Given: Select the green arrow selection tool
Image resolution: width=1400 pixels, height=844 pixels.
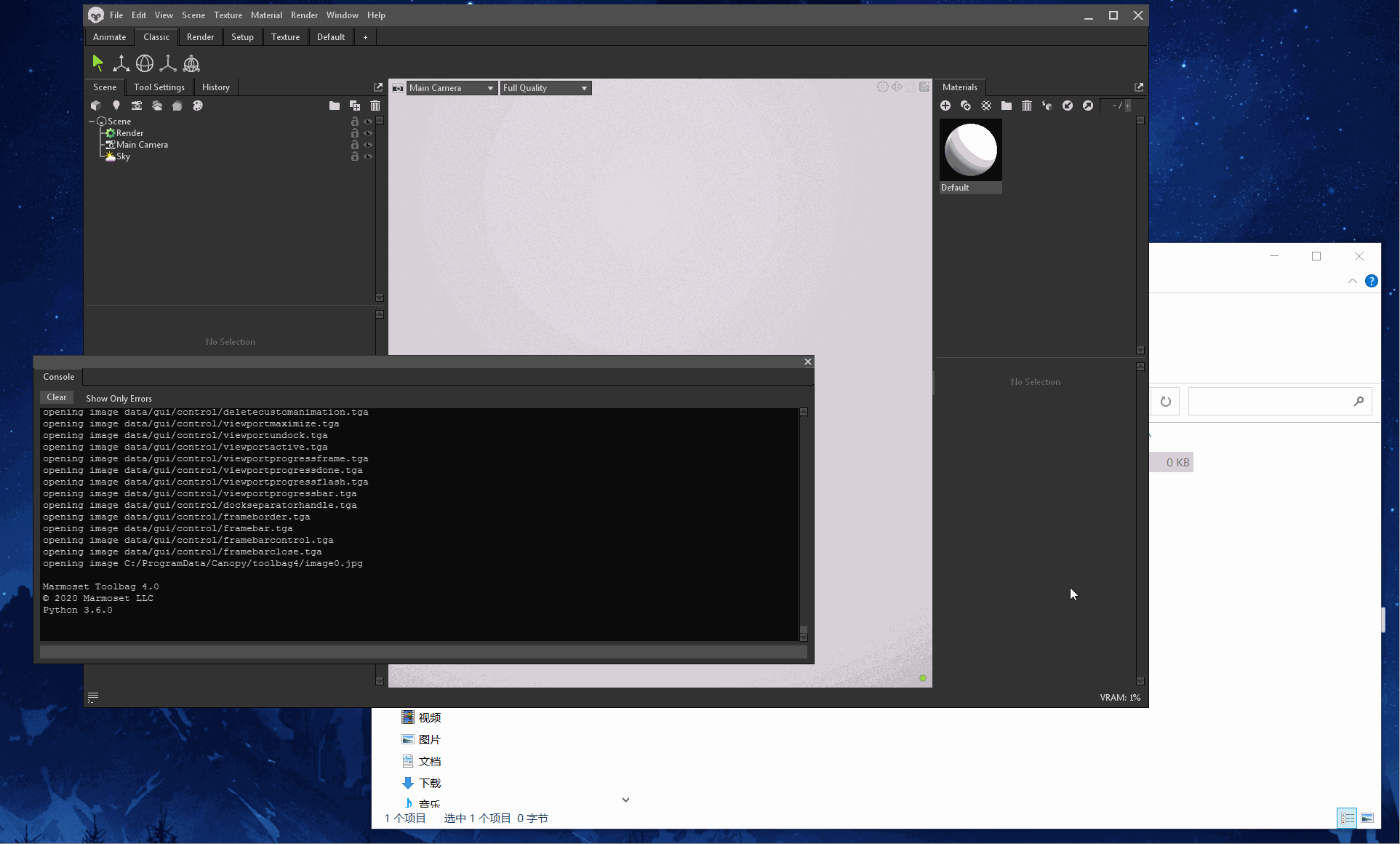Looking at the screenshot, I should [98, 63].
